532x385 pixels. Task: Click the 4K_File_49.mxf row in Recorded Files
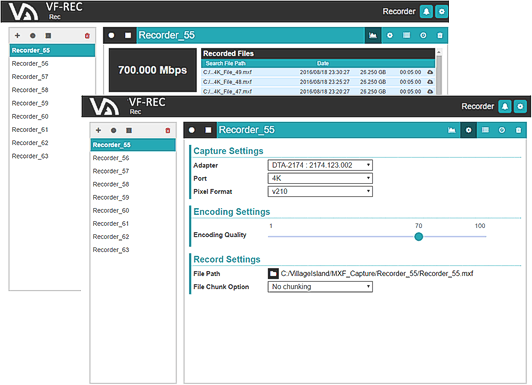point(318,72)
